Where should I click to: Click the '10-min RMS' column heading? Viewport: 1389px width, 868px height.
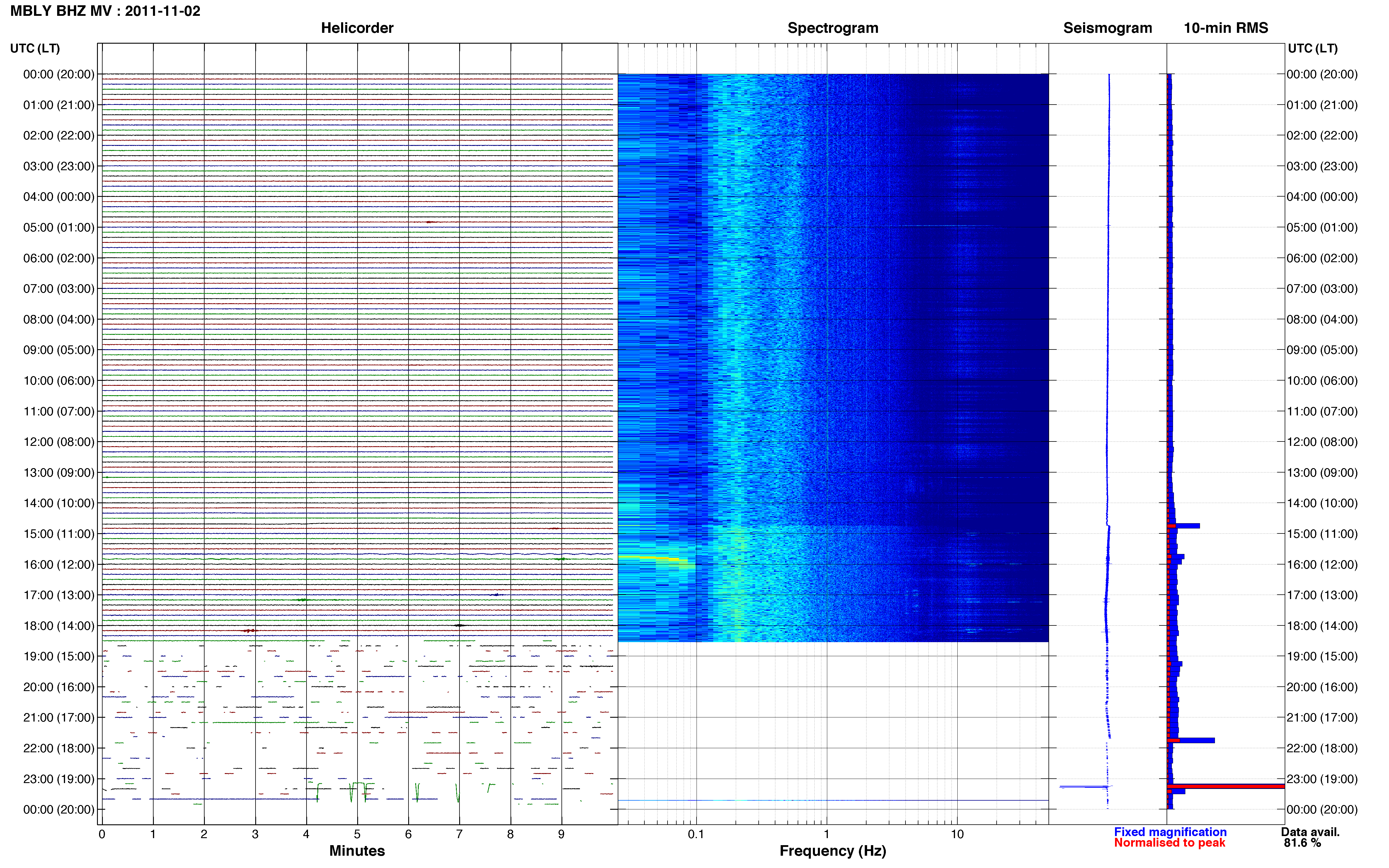[x=1226, y=28]
